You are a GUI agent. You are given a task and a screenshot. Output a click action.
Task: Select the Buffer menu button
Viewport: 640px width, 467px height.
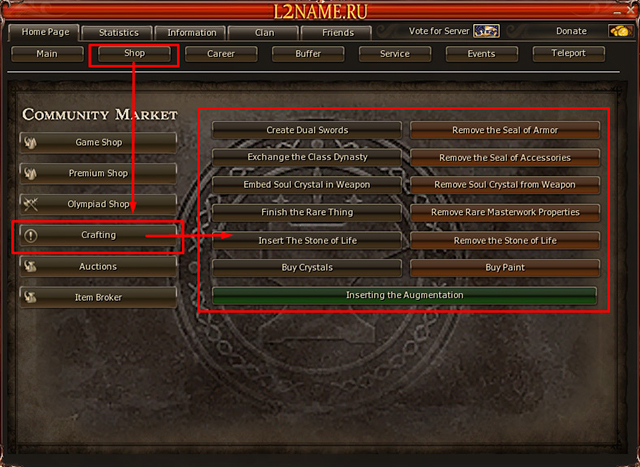pos(308,54)
